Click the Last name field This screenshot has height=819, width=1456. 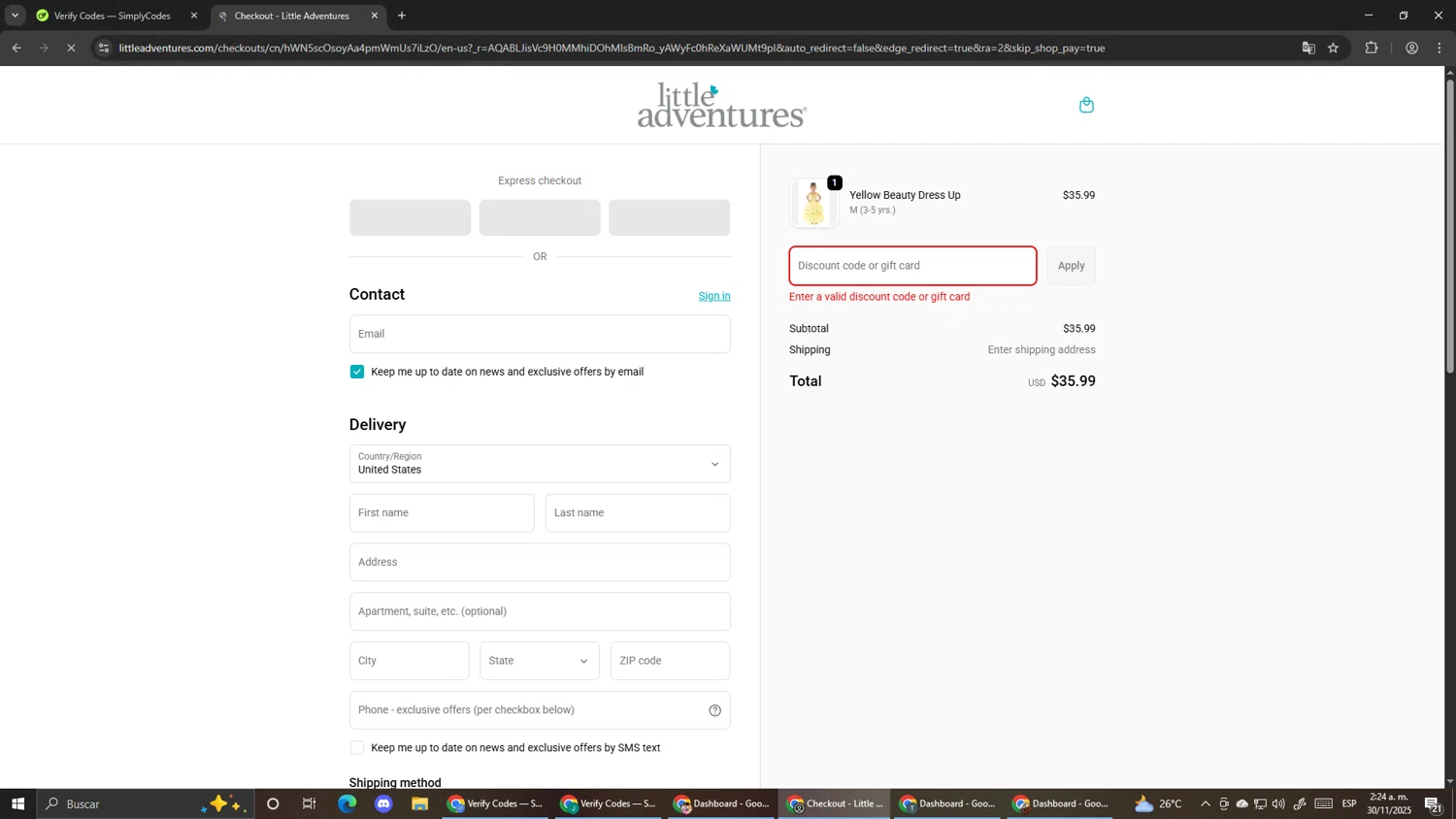pos(638,513)
